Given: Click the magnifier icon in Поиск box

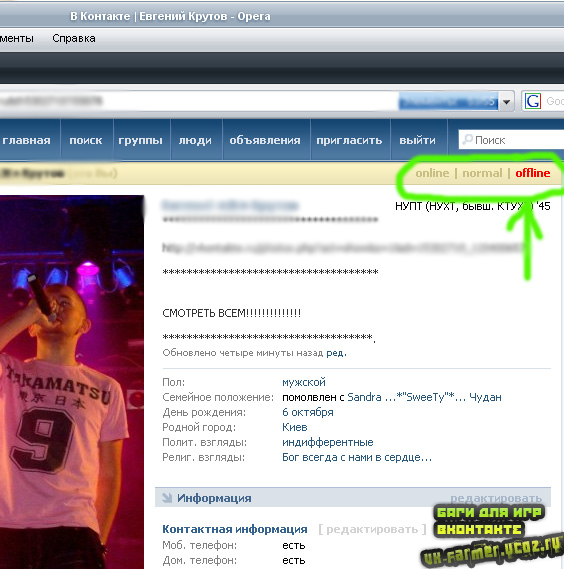Looking at the screenshot, I should pyautogui.click(x=468, y=139).
